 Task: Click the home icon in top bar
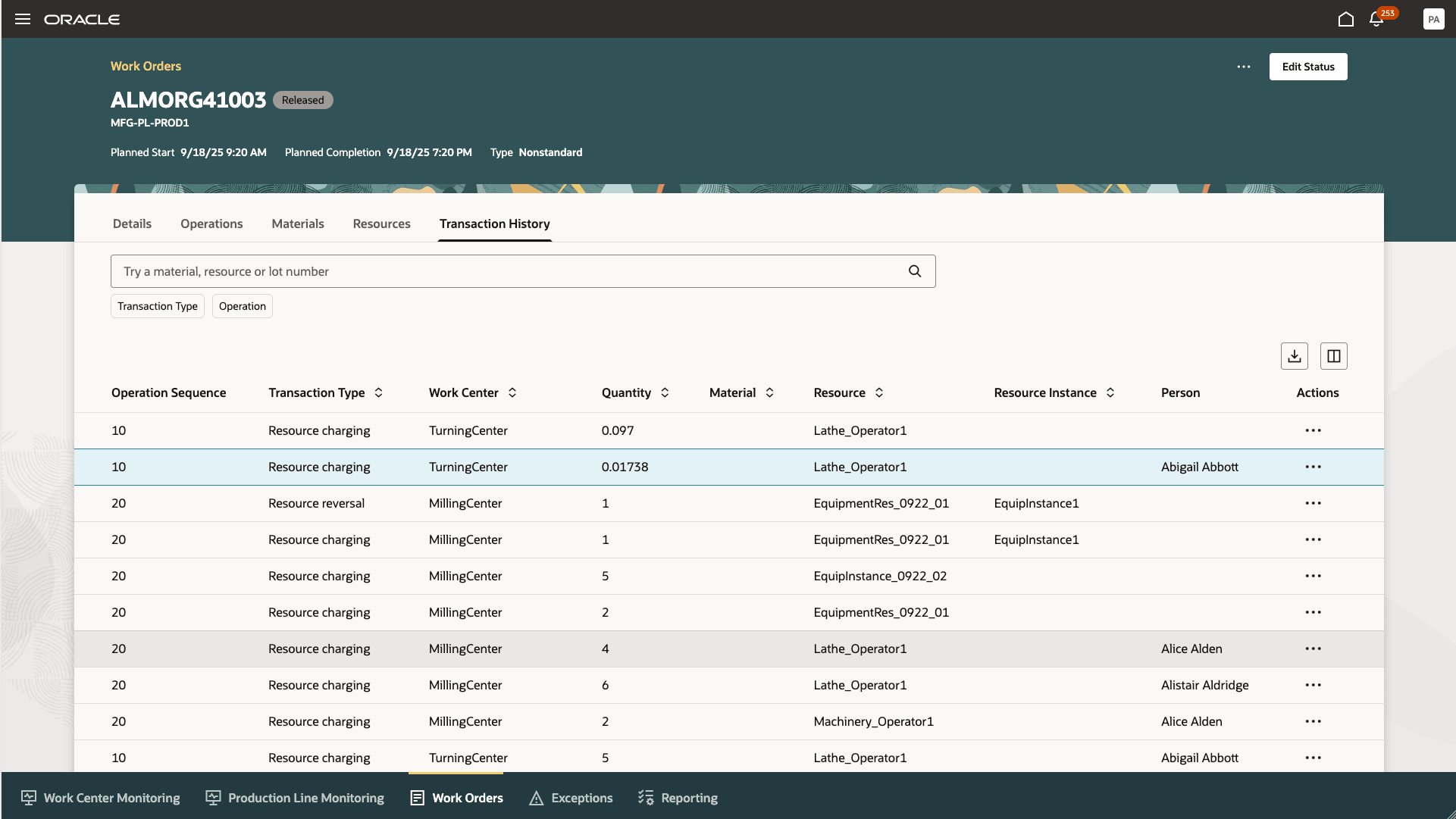point(1346,20)
